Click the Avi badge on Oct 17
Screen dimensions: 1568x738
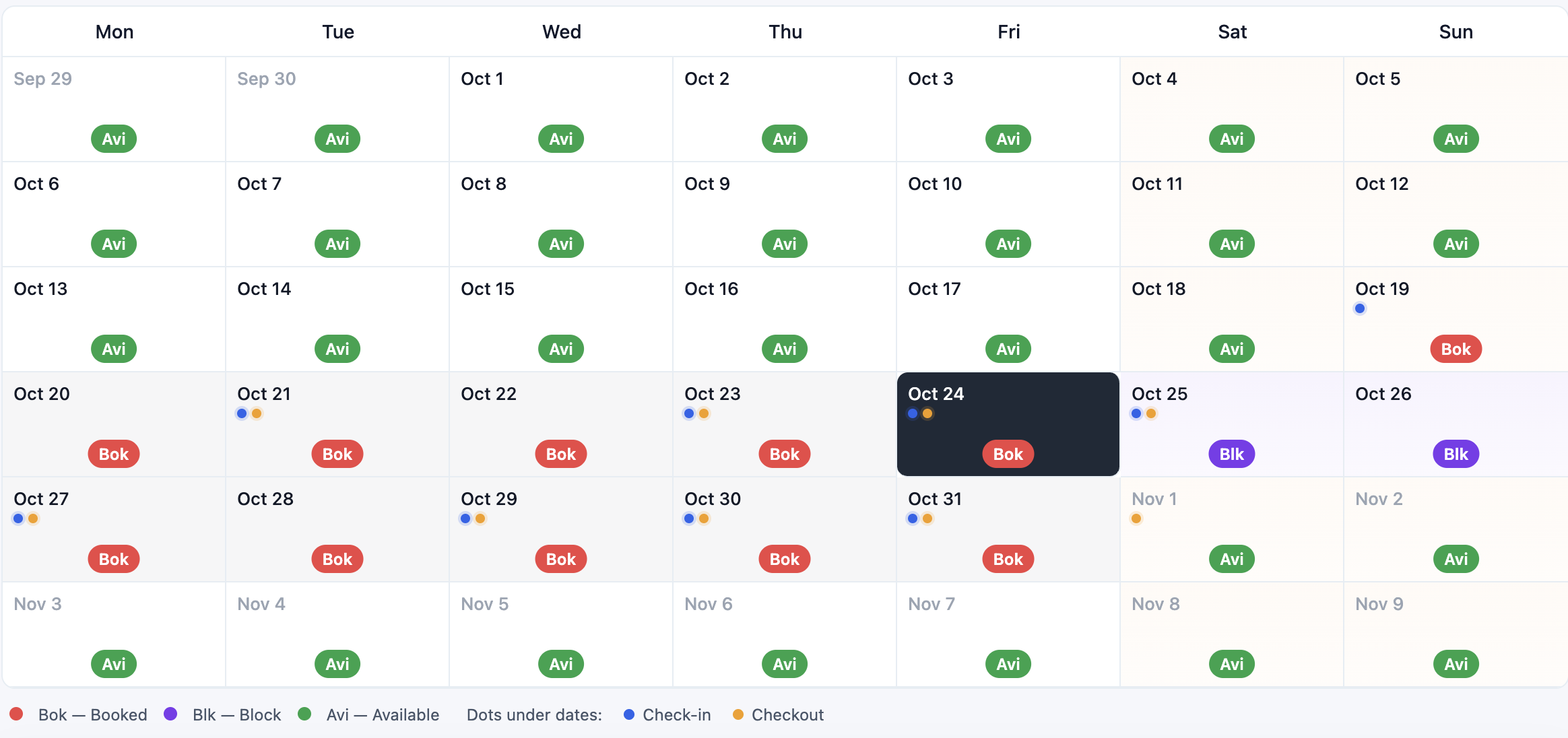(1007, 349)
